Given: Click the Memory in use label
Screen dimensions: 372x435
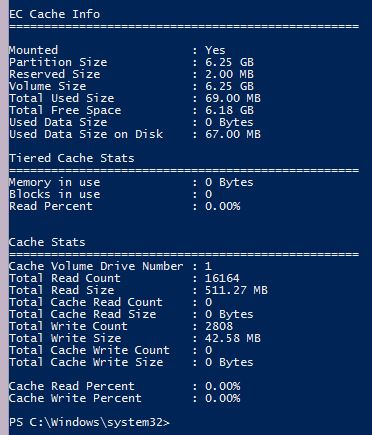Looking at the screenshot, I should tap(54, 182).
